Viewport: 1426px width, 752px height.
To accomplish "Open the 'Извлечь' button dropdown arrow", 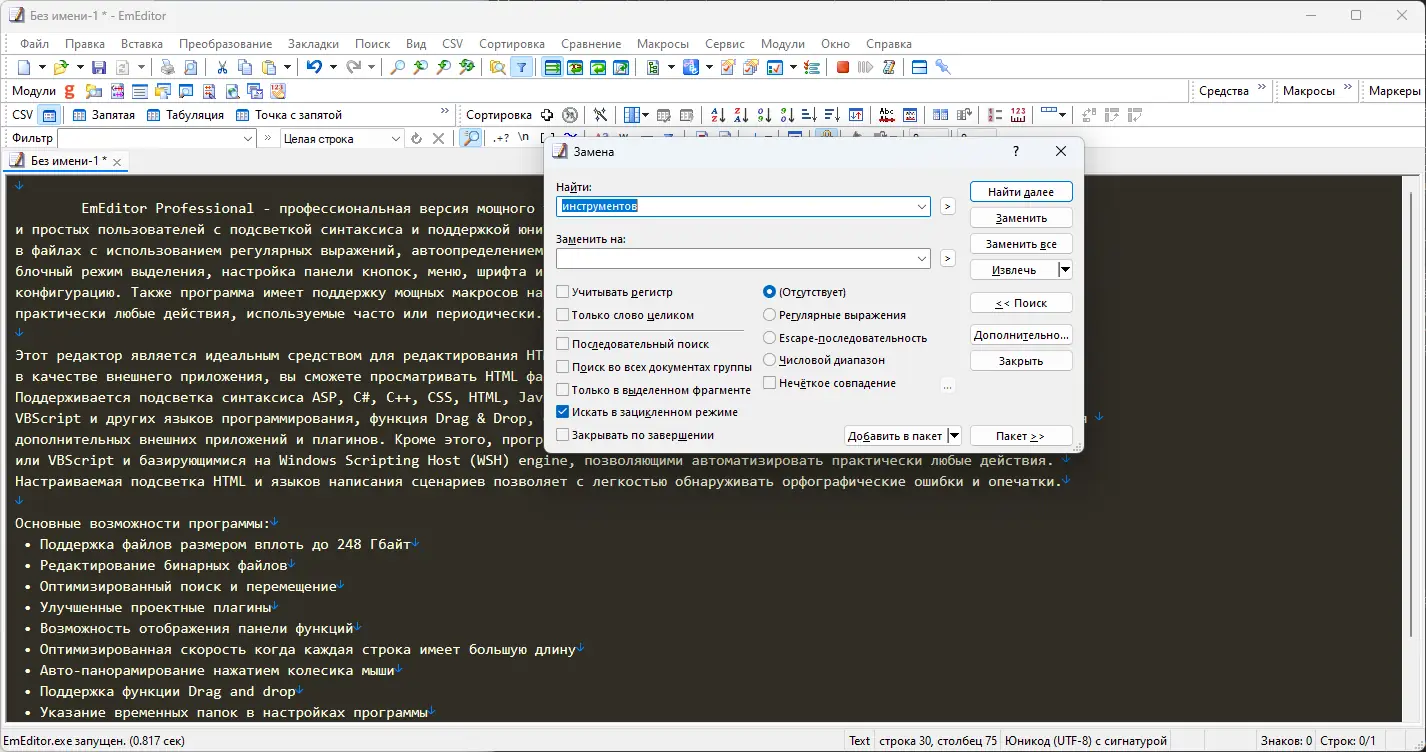I will click(x=1066, y=270).
